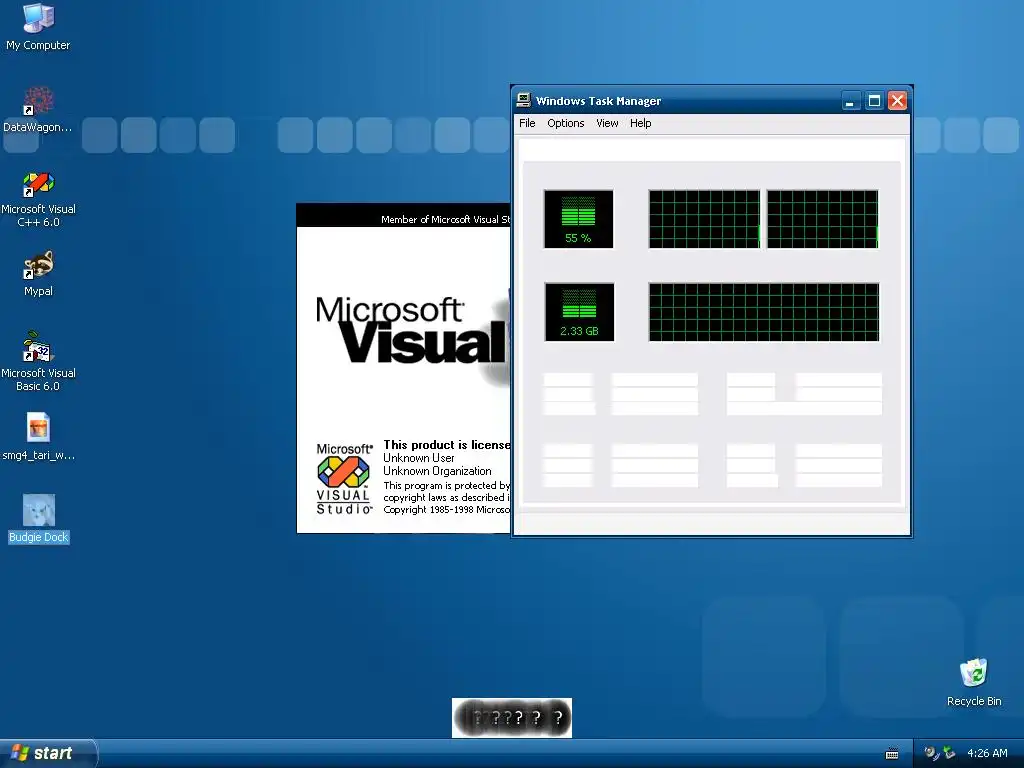The height and width of the screenshot is (768, 1024).
Task: Click the CPU usage gauge showing 55 %
Action: 579,219
